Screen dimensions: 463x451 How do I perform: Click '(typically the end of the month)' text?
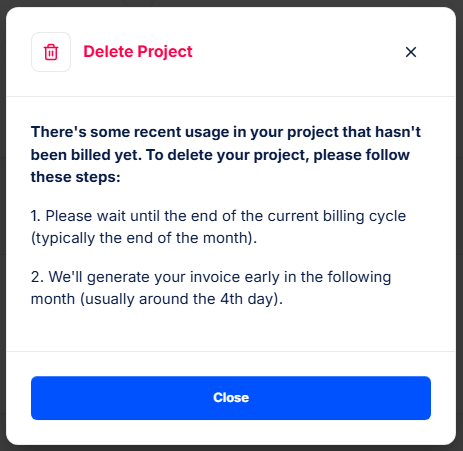[144, 238]
